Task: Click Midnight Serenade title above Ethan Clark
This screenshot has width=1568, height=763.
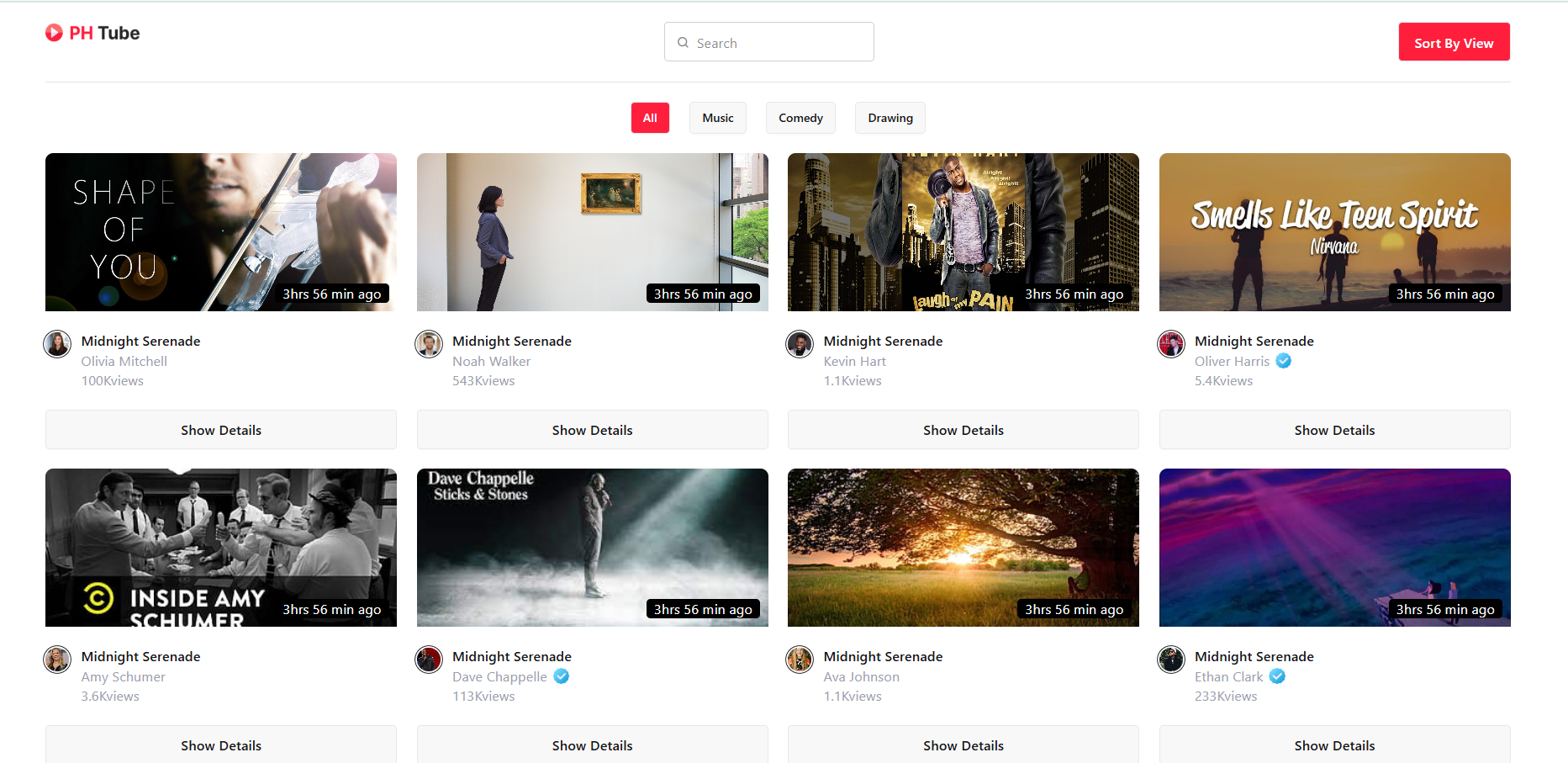Action: (x=1254, y=656)
